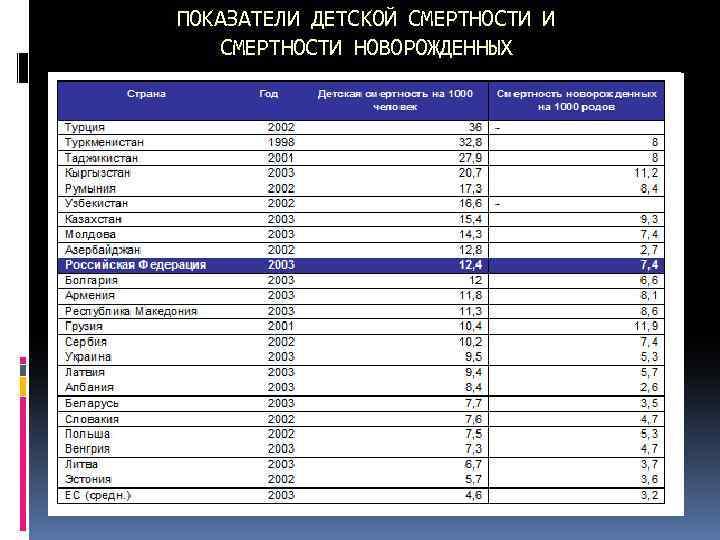Screen dimensions: 720x540
Task: Select the 'Литва' country cell
Action: tap(81, 464)
